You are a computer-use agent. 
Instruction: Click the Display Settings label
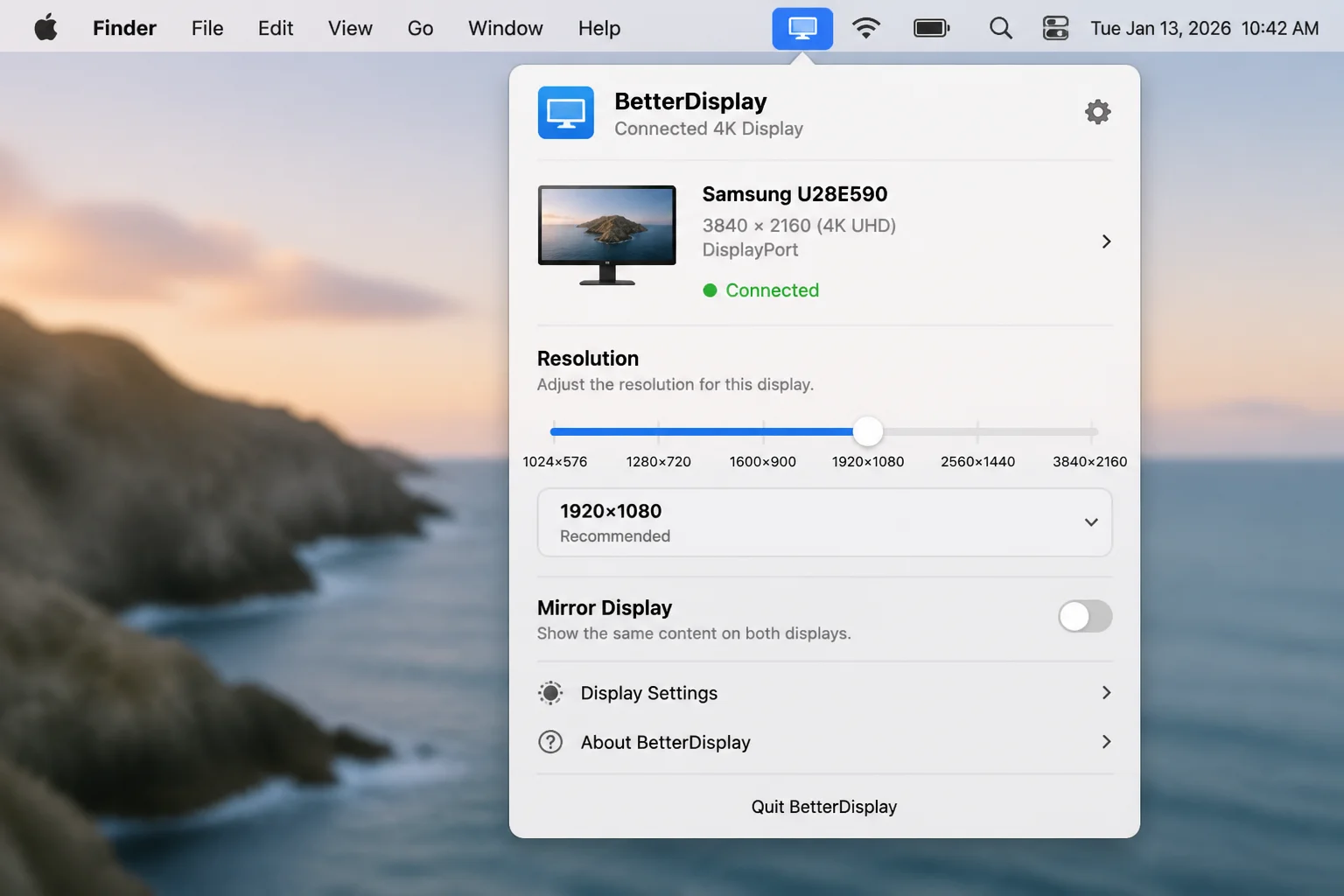click(649, 693)
